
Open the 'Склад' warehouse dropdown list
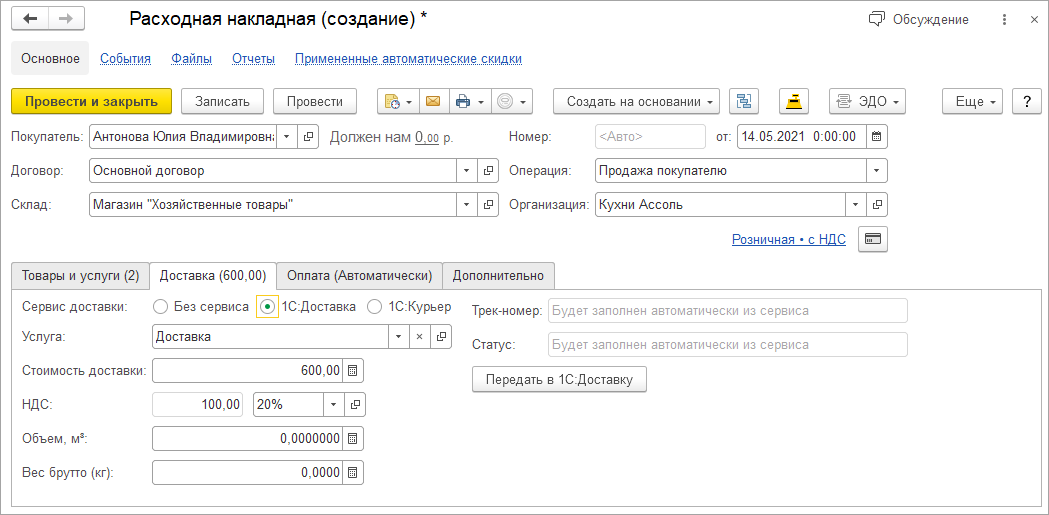tap(466, 205)
